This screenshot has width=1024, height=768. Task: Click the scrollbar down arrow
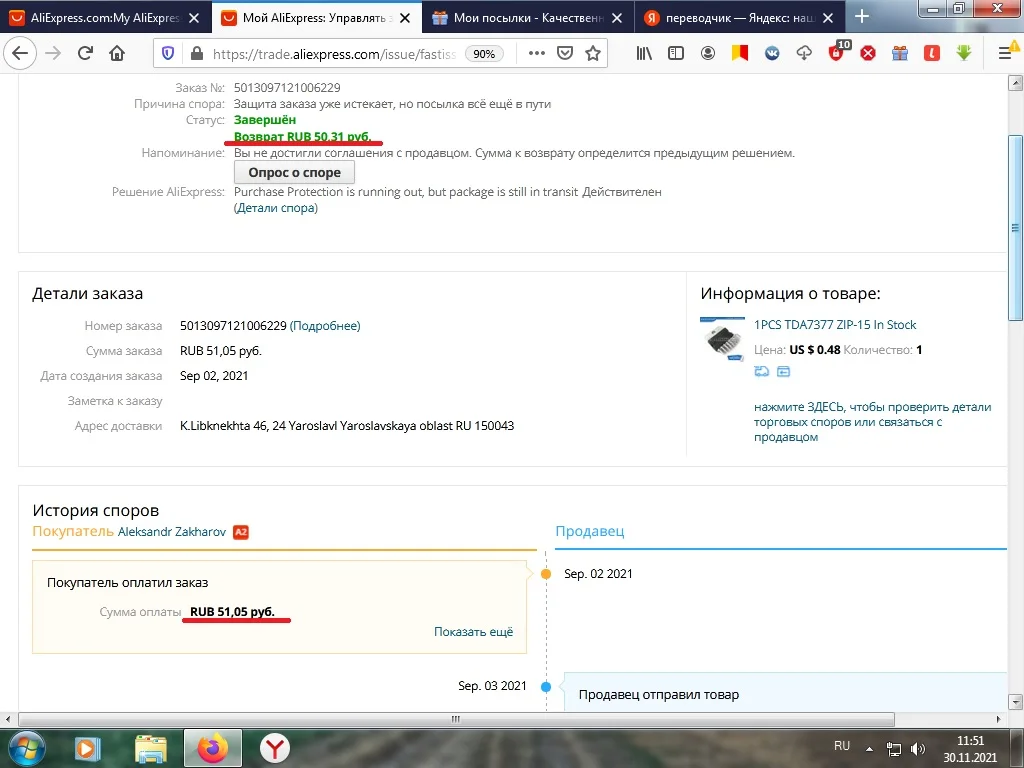1015,703
